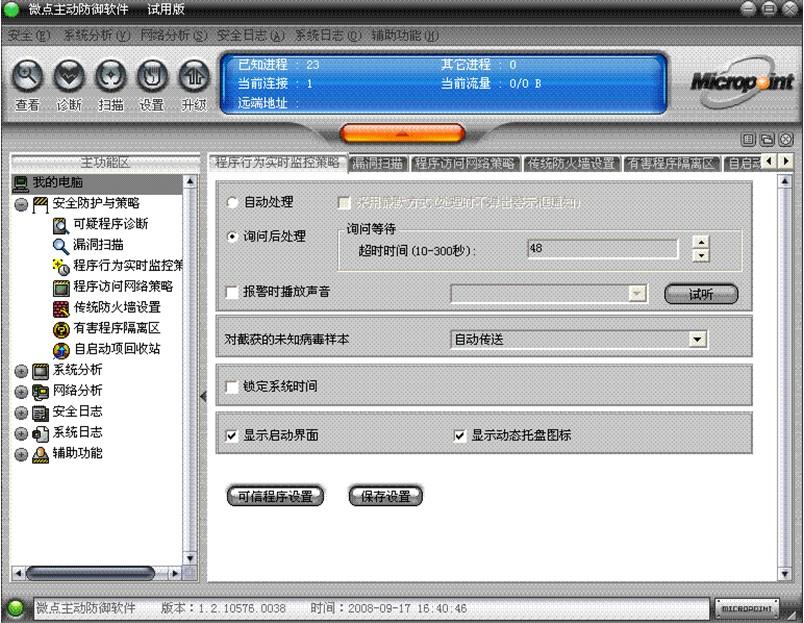The width and height of the screenshot is (804, 623).
Task: Switch to the 传统防火墙设置 tab
Action: click(571, 164)
